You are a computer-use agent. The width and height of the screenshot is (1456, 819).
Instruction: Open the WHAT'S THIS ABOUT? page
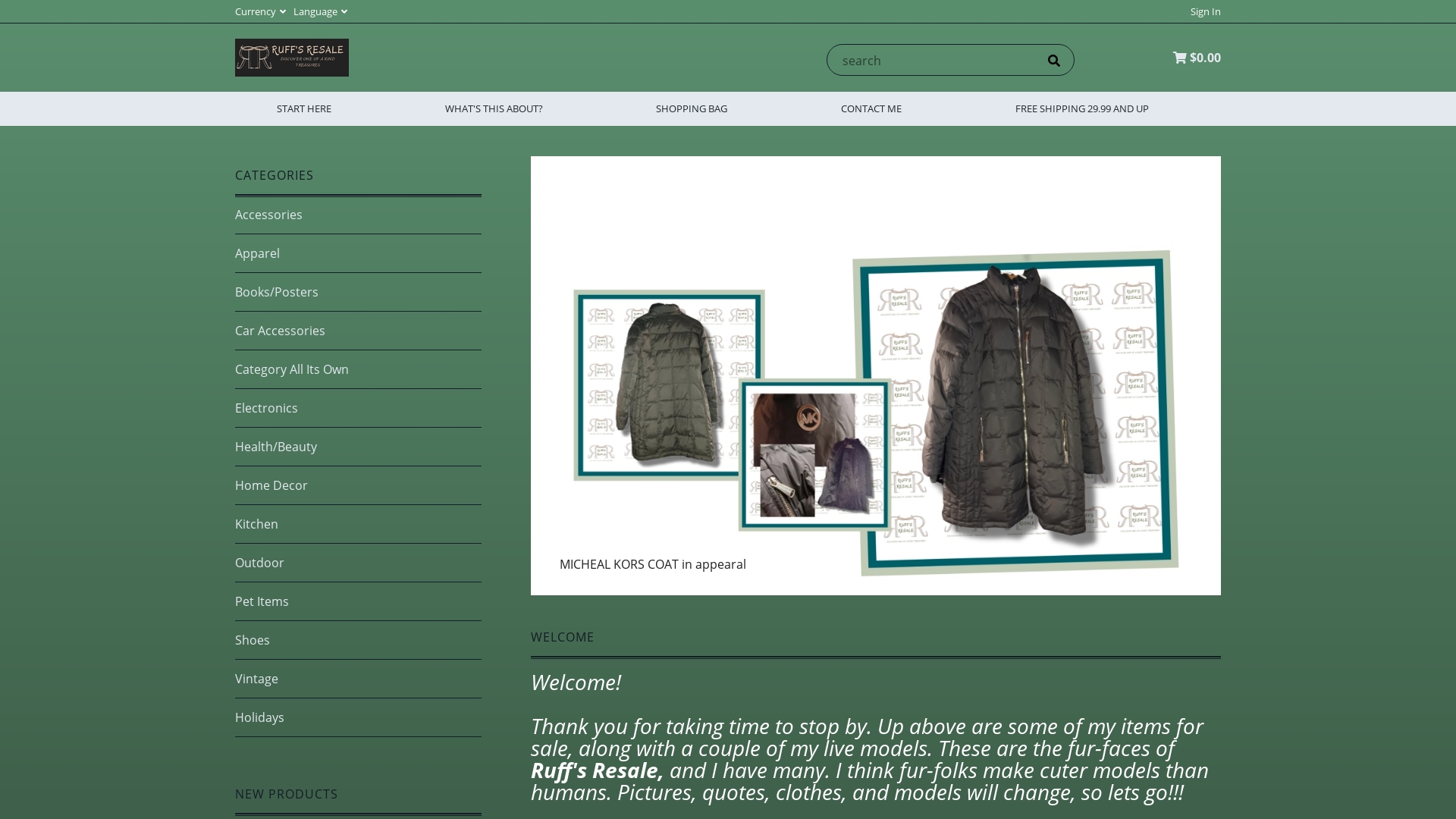[494, 108]
